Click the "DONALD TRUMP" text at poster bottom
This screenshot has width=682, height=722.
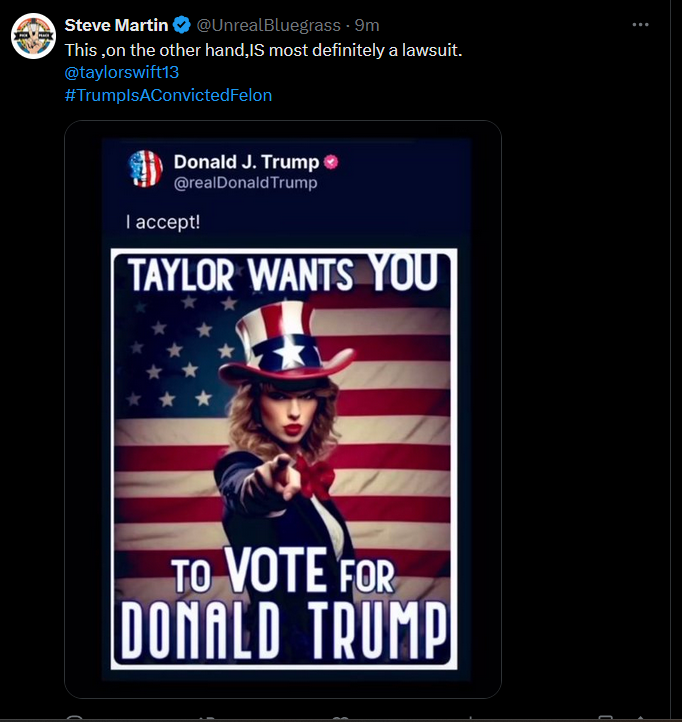coord(283,627)
